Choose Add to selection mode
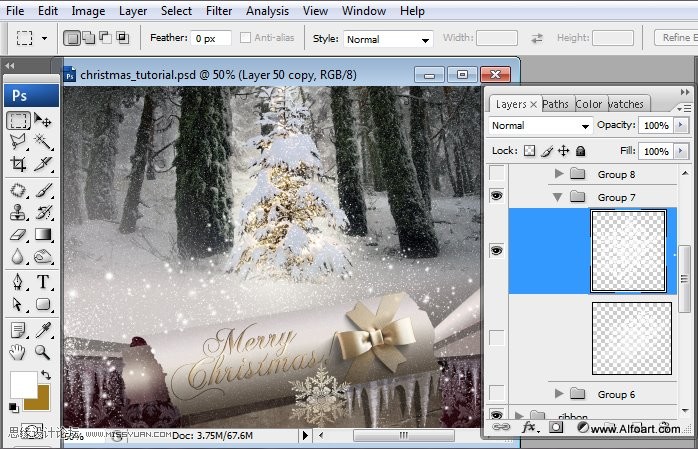 89,38
